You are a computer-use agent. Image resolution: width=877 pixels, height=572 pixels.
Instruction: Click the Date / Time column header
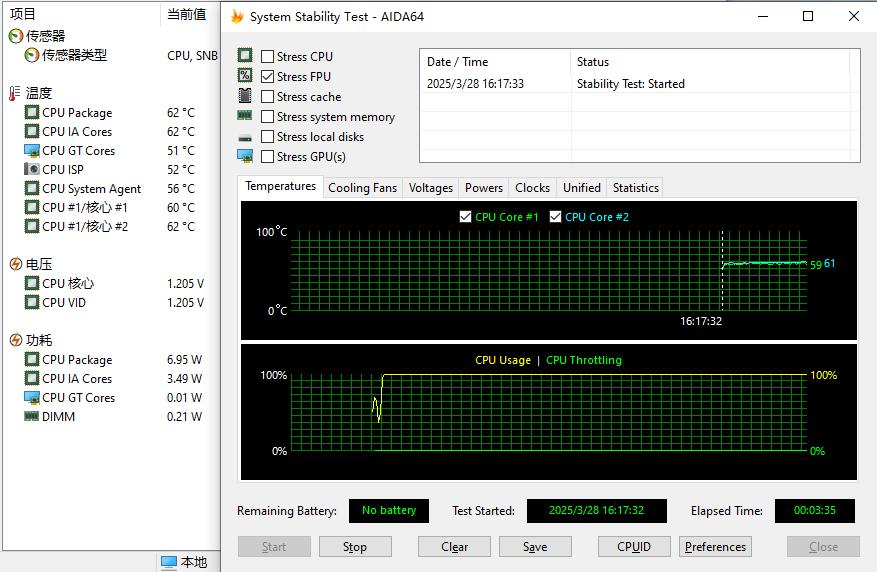pyautogui.click(x=494, y=62)
